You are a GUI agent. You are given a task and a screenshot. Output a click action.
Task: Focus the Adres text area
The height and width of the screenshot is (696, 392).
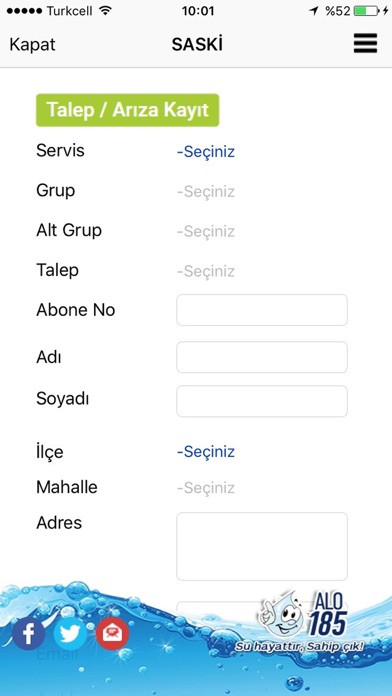(262, 546)
